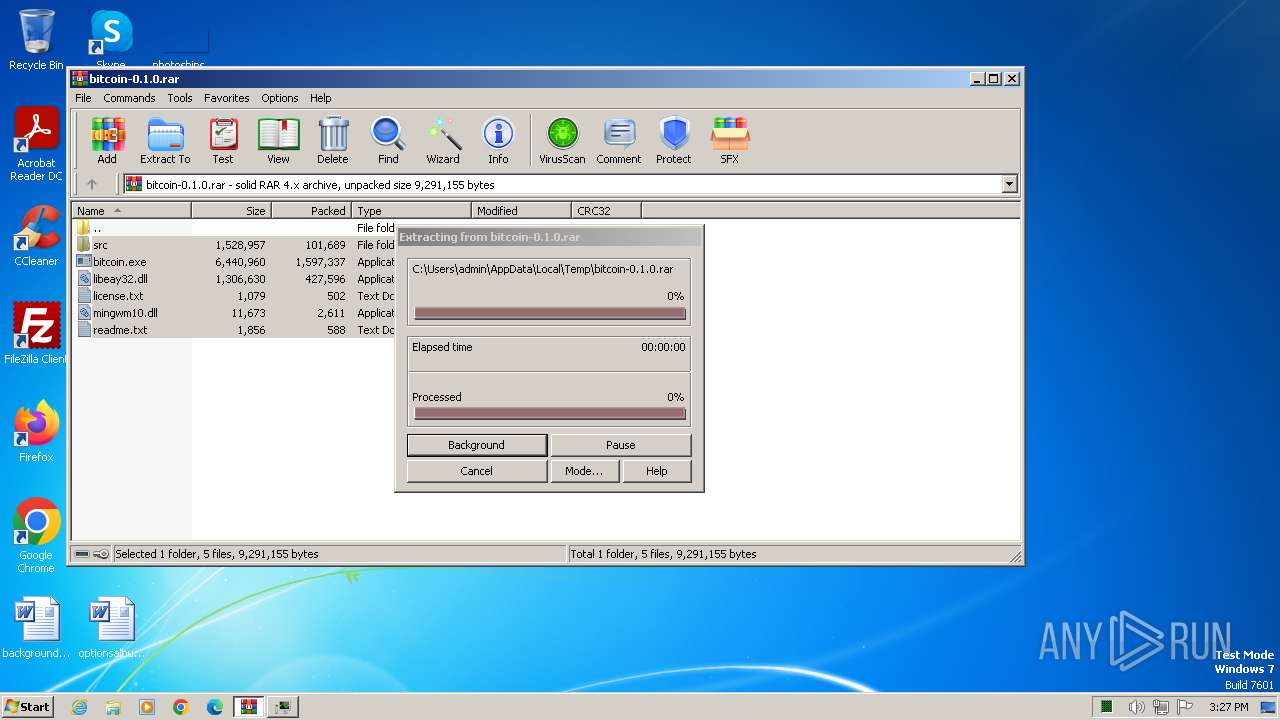1280x720 pixels.
Task: Open the Help menu
Action: [320, 98]
